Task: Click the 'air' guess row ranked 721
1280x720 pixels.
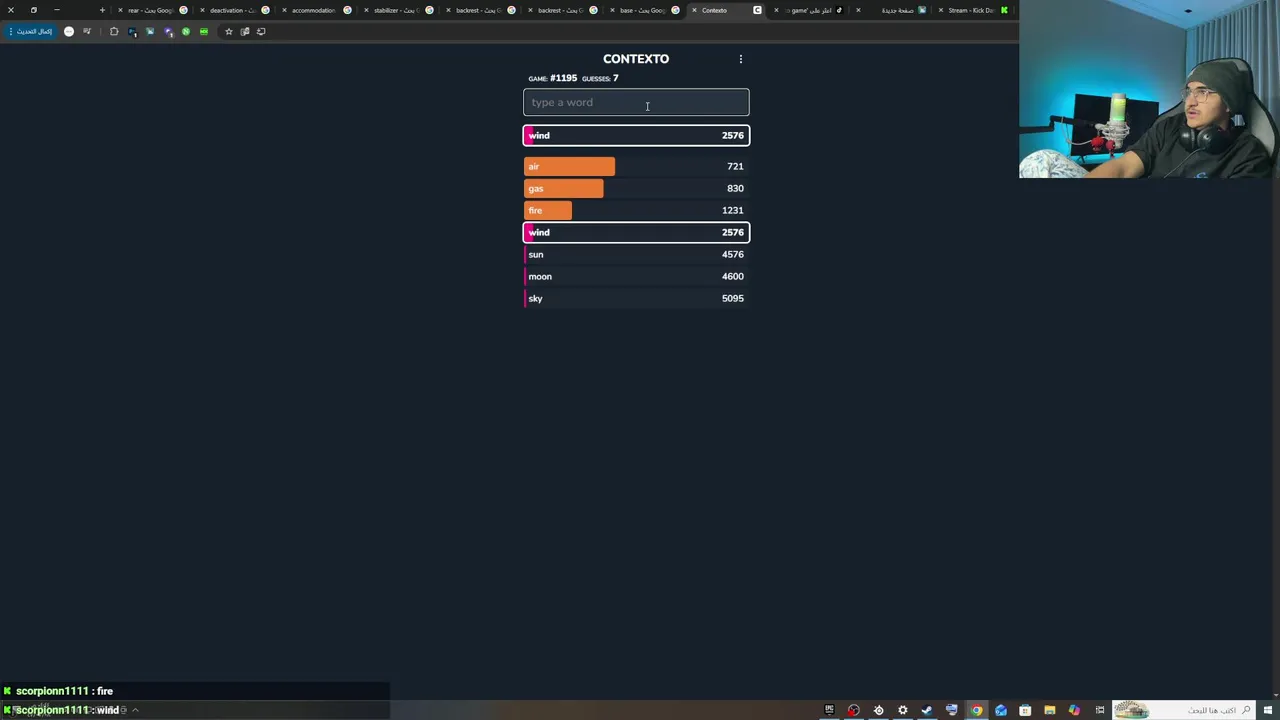Action: (636, 166)
